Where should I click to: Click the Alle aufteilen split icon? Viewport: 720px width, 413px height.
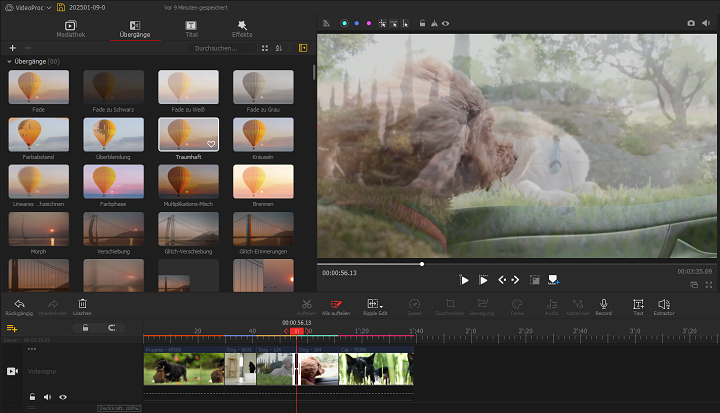tap(336, 304)
